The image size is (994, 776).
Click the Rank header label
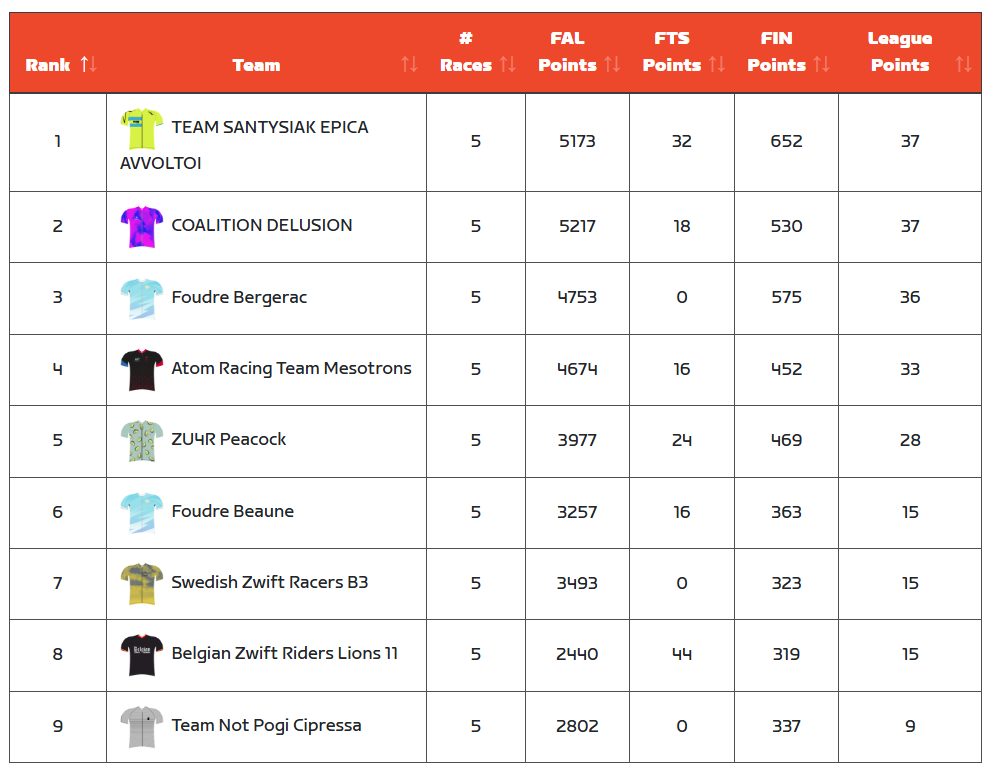[x=48, y=65]
